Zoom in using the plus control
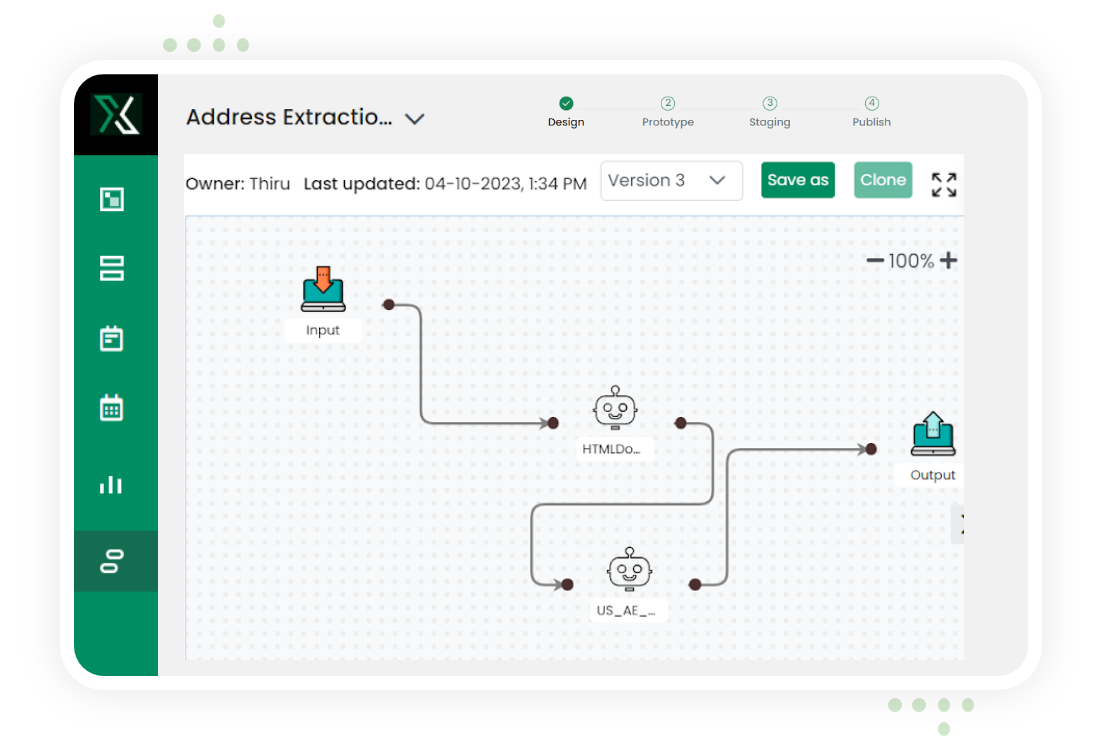Viewport: 1102px width, 750px height. 946,260
